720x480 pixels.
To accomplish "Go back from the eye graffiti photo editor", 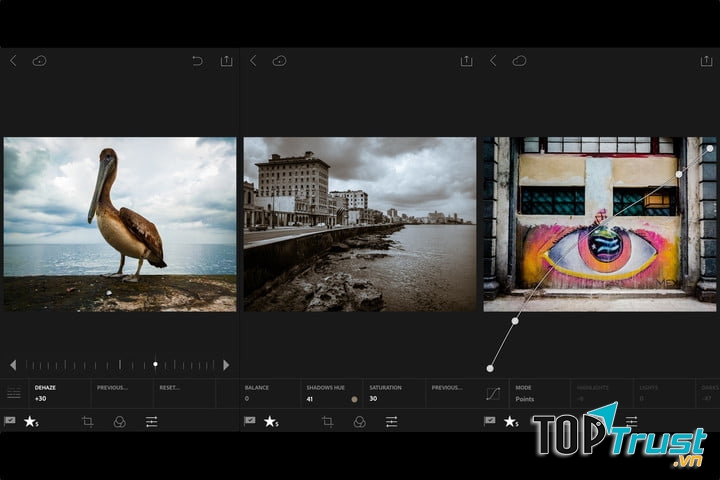I will click(493, 61).
